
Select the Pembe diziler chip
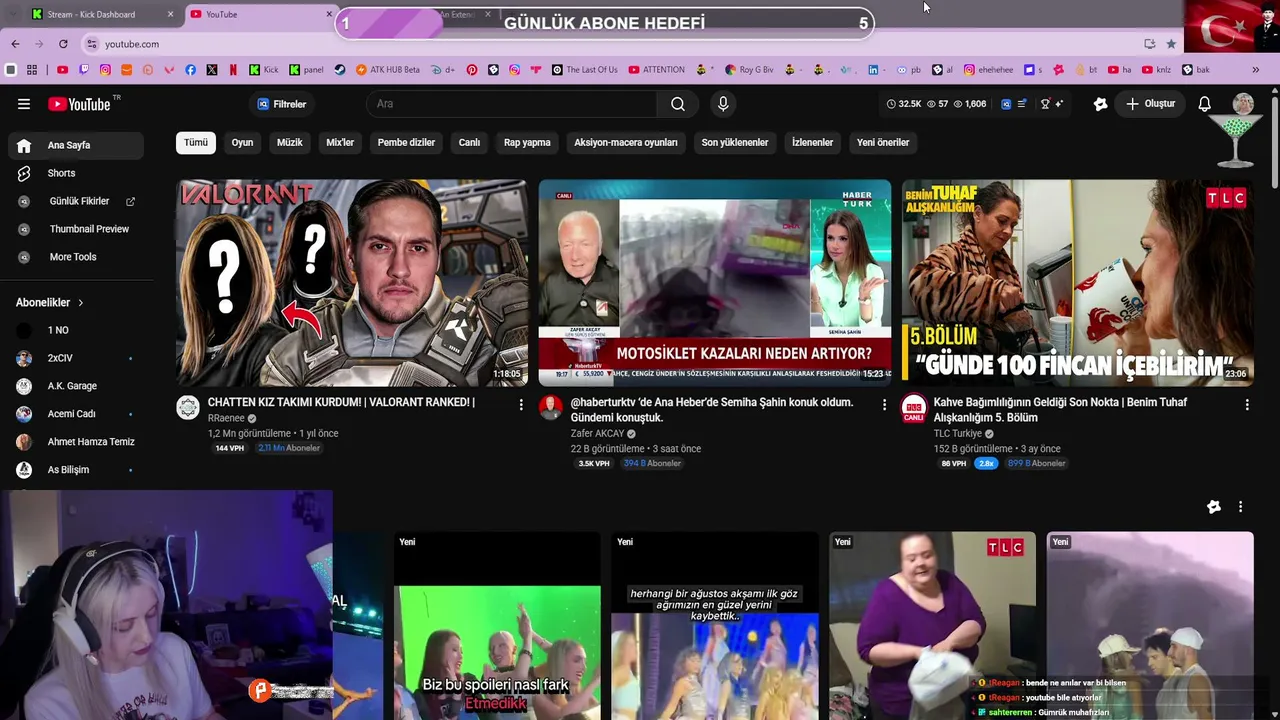406,143
